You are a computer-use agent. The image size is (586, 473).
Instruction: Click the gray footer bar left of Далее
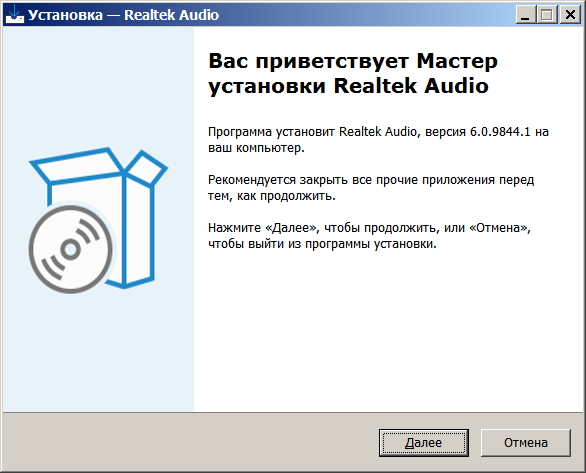coord(191,443)
